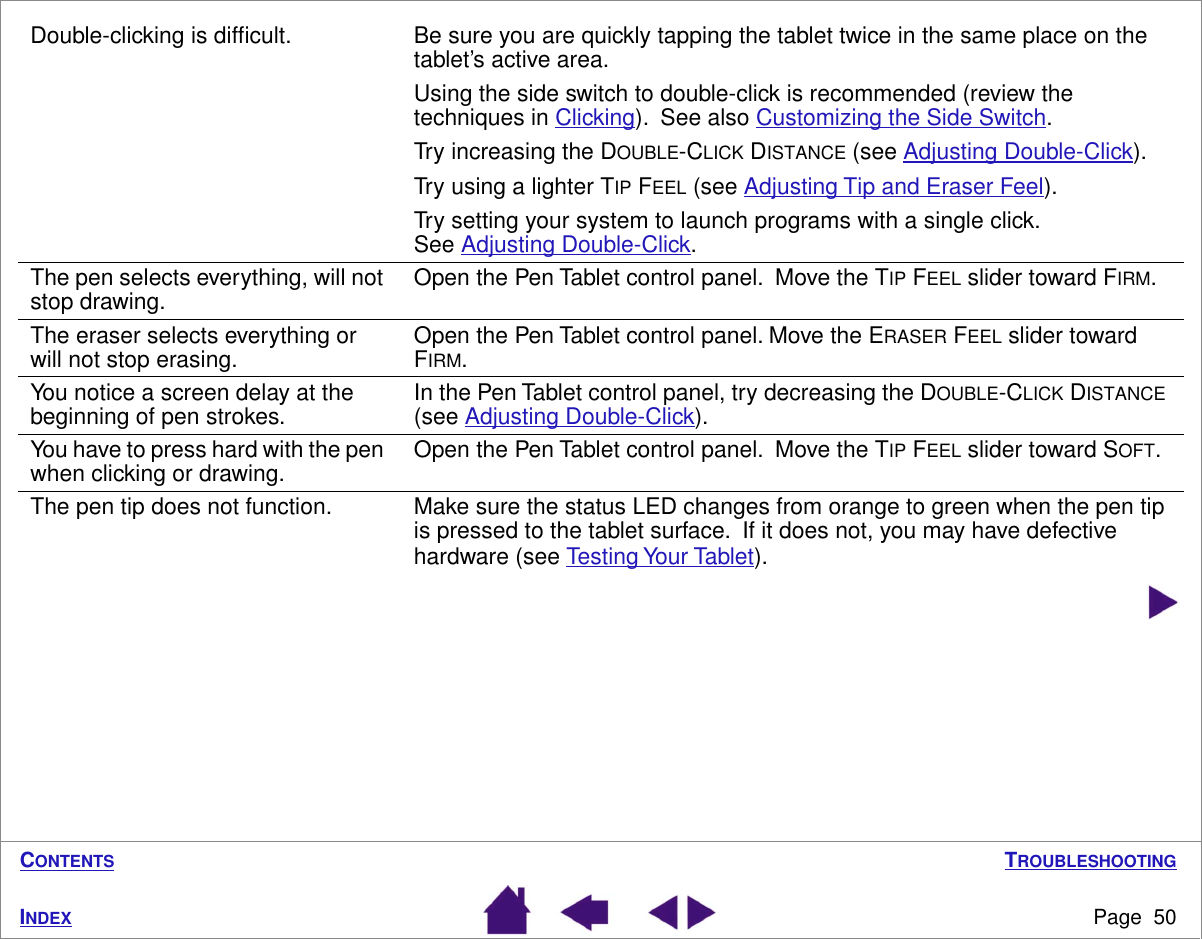Click 'Move the Eraser Feel slider toward' text
Viewport: 1202px width, 939px height.
tap(953, 336)
